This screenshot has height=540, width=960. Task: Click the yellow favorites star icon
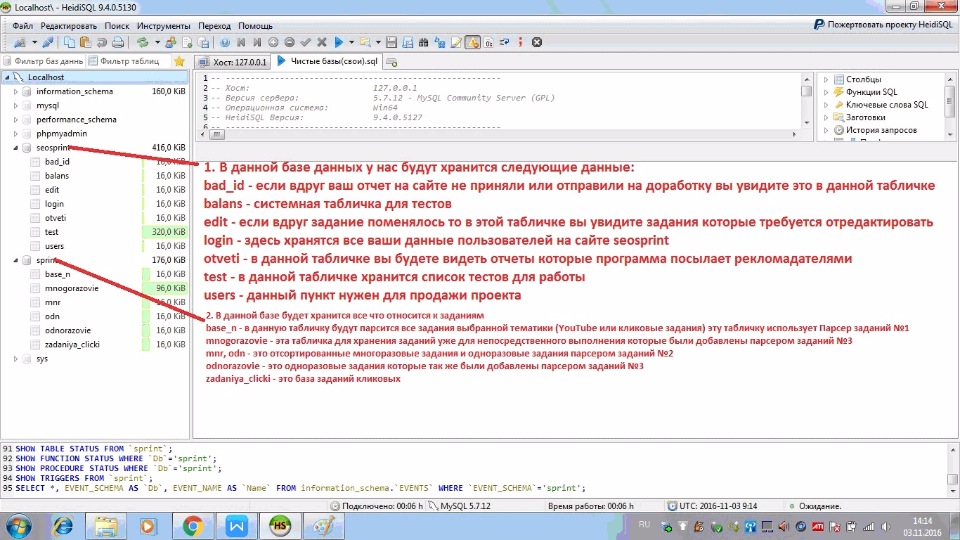[x=179, y=61]
